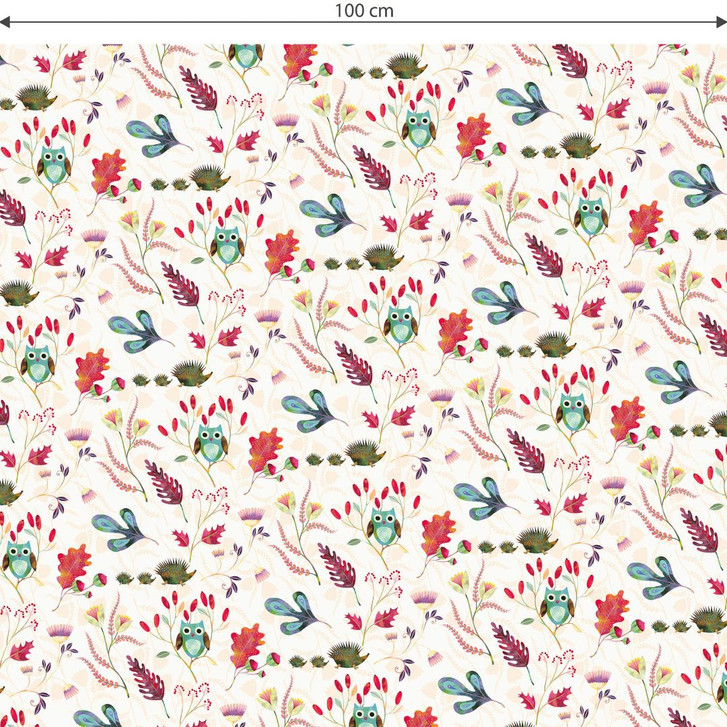Viewport: 727px width, 727px height.
Task: Click the owl closest to the image center
Action: click(400, 324)
